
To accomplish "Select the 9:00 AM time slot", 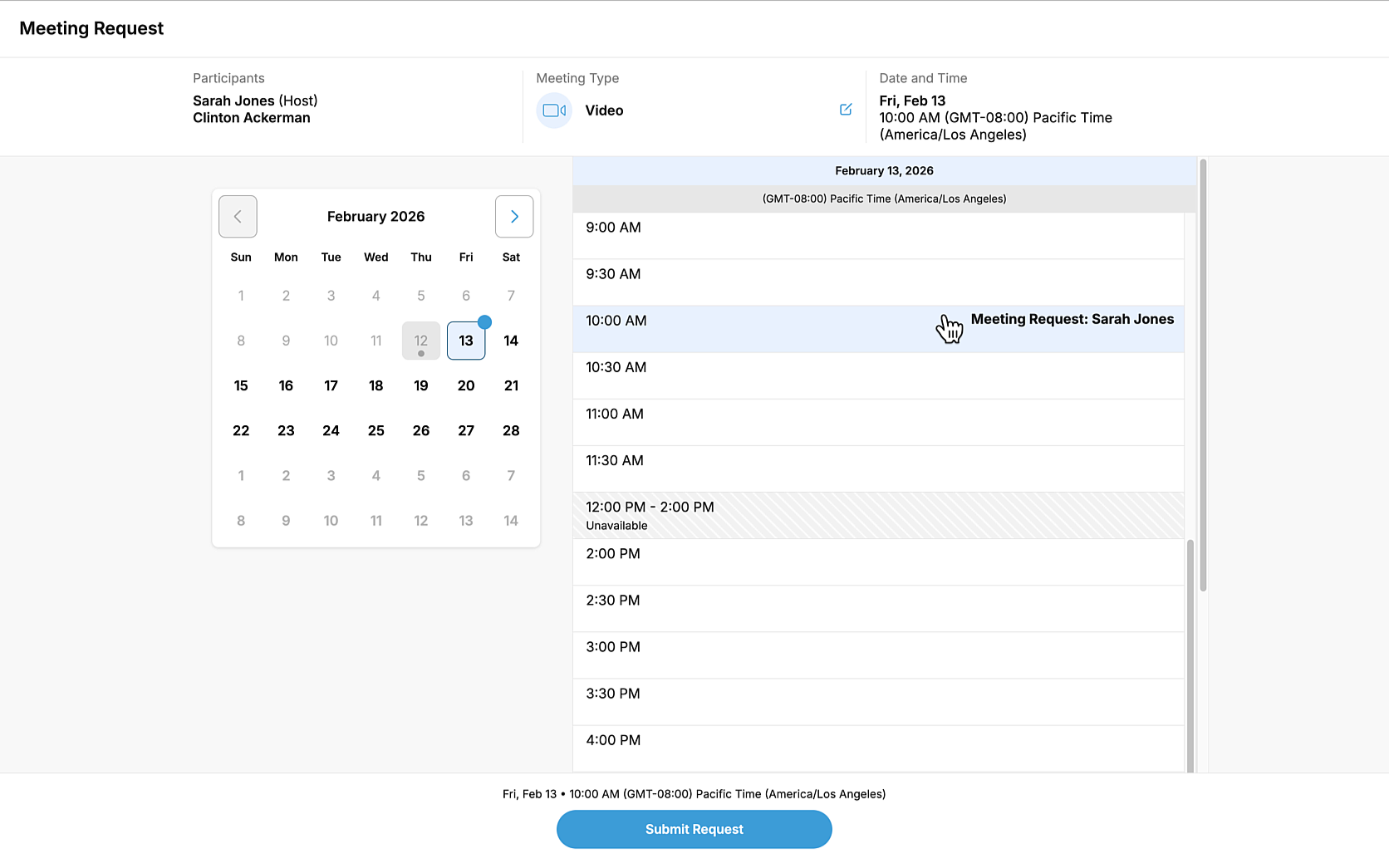I will pyautogui.click(x=878, y=236).
